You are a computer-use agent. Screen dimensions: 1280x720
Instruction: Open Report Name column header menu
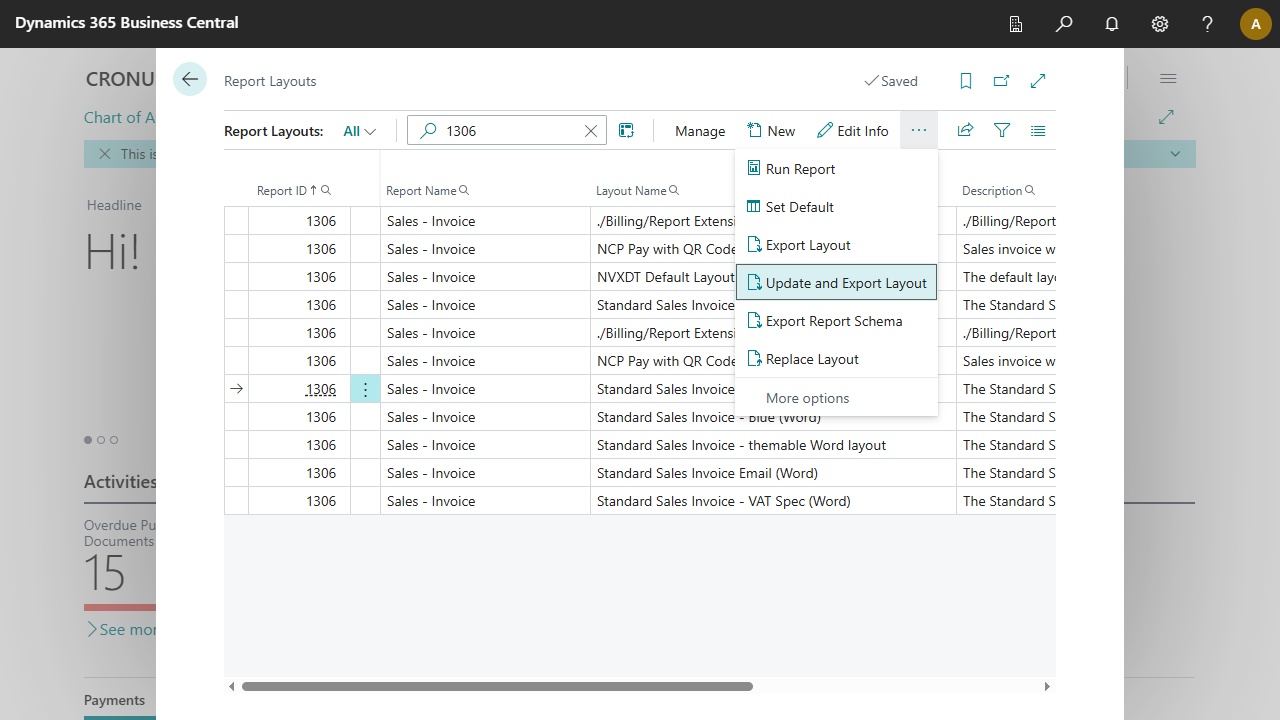(x=427, y=191)
